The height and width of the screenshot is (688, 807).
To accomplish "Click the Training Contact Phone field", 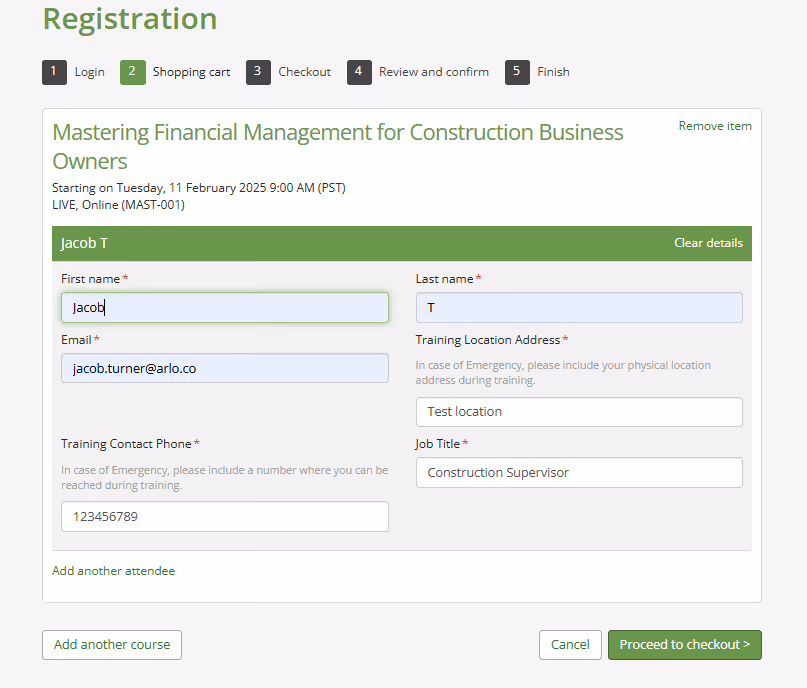I will pyautogui.click(x=224, y=516).
